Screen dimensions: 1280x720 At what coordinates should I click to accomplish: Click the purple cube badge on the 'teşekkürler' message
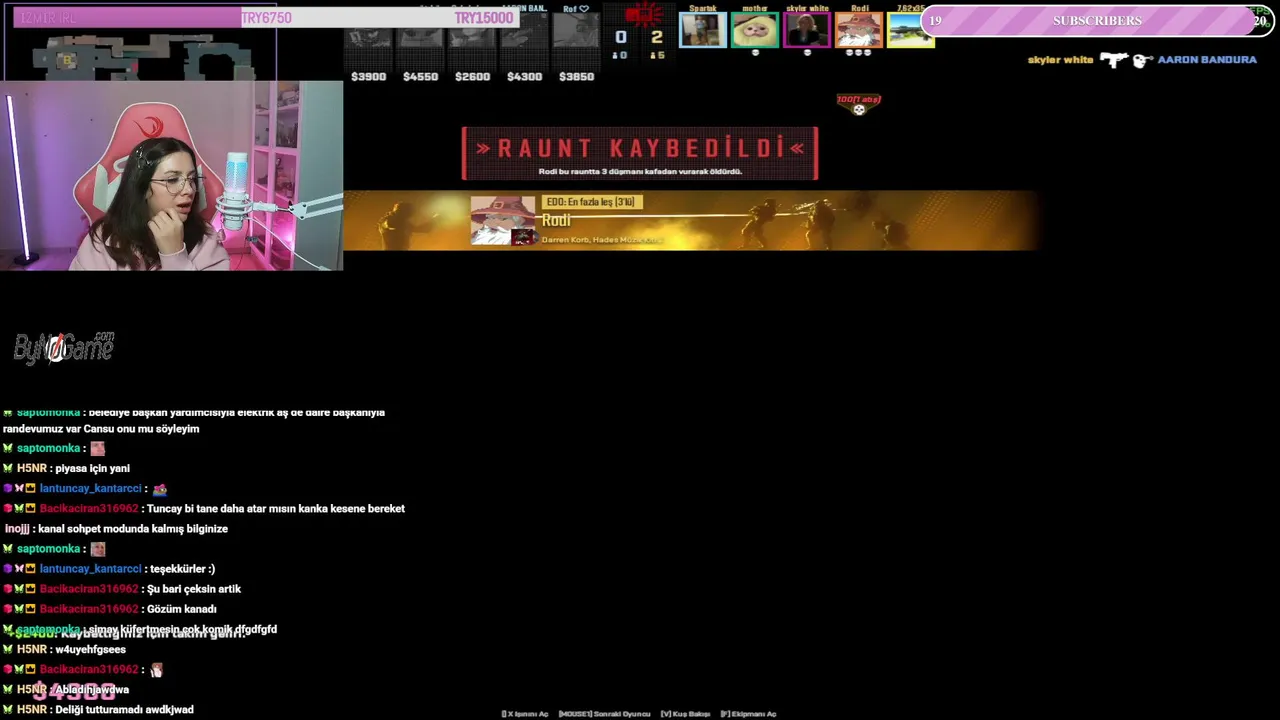coord(8,569)
